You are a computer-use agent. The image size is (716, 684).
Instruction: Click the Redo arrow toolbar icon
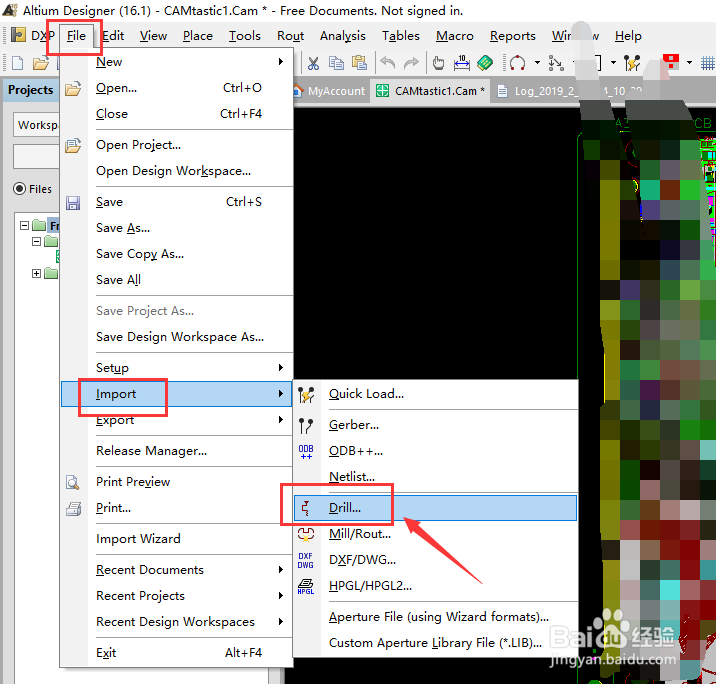(x=411, y=63)
